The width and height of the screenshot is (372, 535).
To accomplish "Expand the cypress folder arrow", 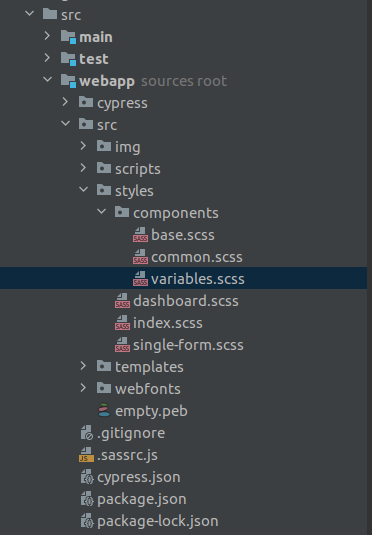I will click(65, 102).
